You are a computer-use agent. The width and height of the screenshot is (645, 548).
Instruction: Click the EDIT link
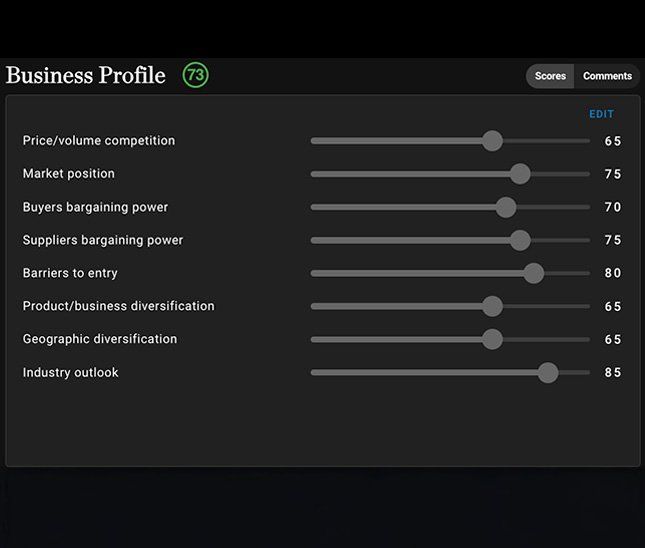point(601,114)
